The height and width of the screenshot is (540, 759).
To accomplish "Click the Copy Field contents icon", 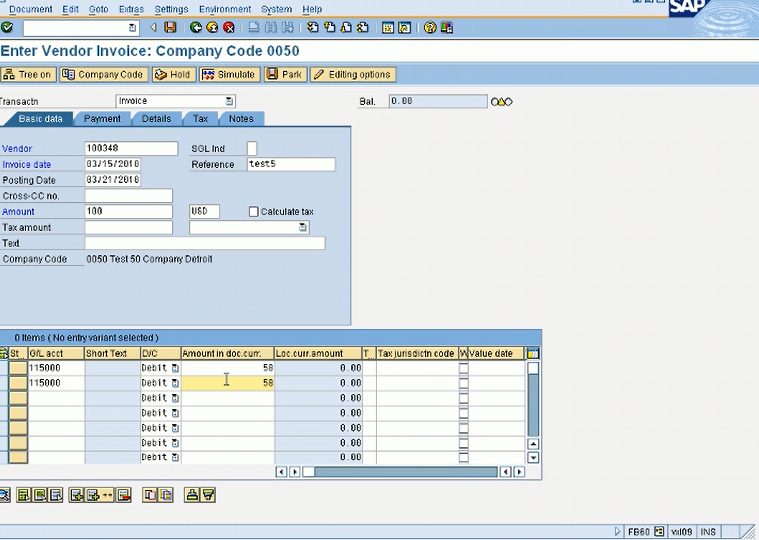I will [x=167, y=495].
